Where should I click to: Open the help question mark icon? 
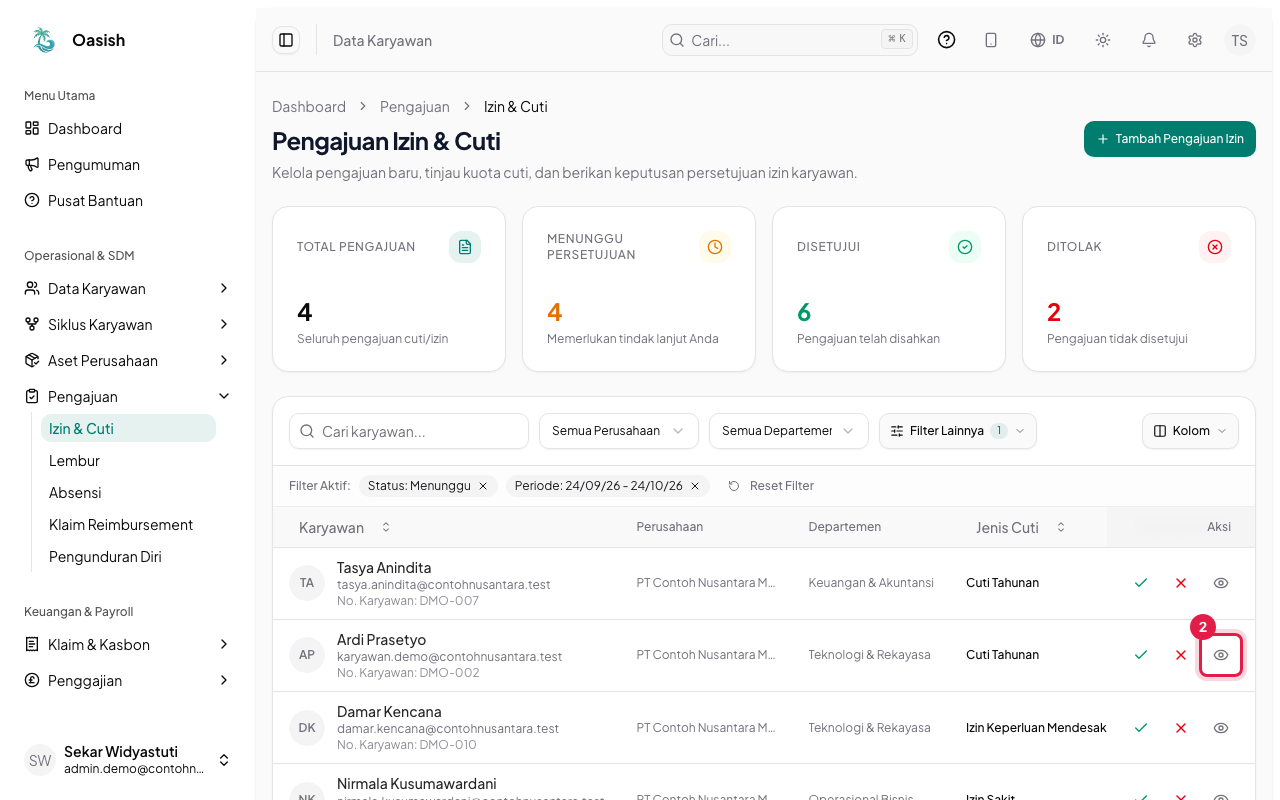pos(946,40)
